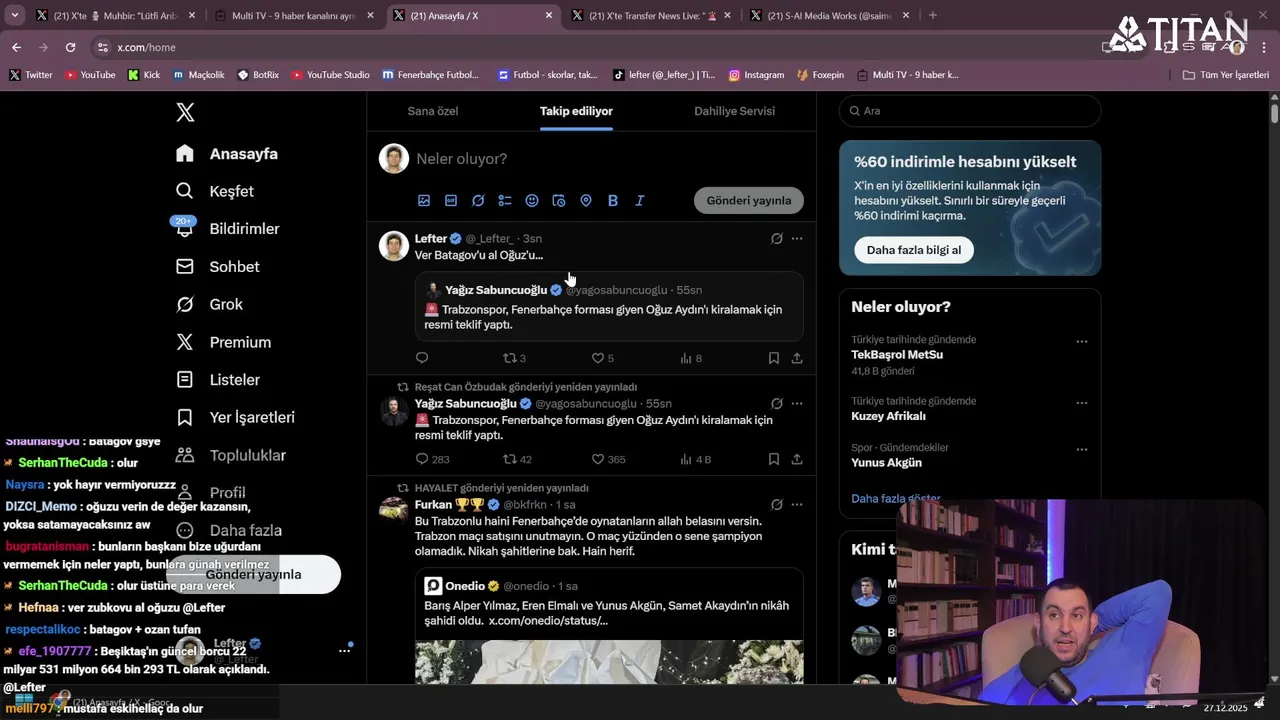Screen dimensions: 1280x720
Task: Add GIF to post composer
Action: pyautogui.click(x=451, y=201)
